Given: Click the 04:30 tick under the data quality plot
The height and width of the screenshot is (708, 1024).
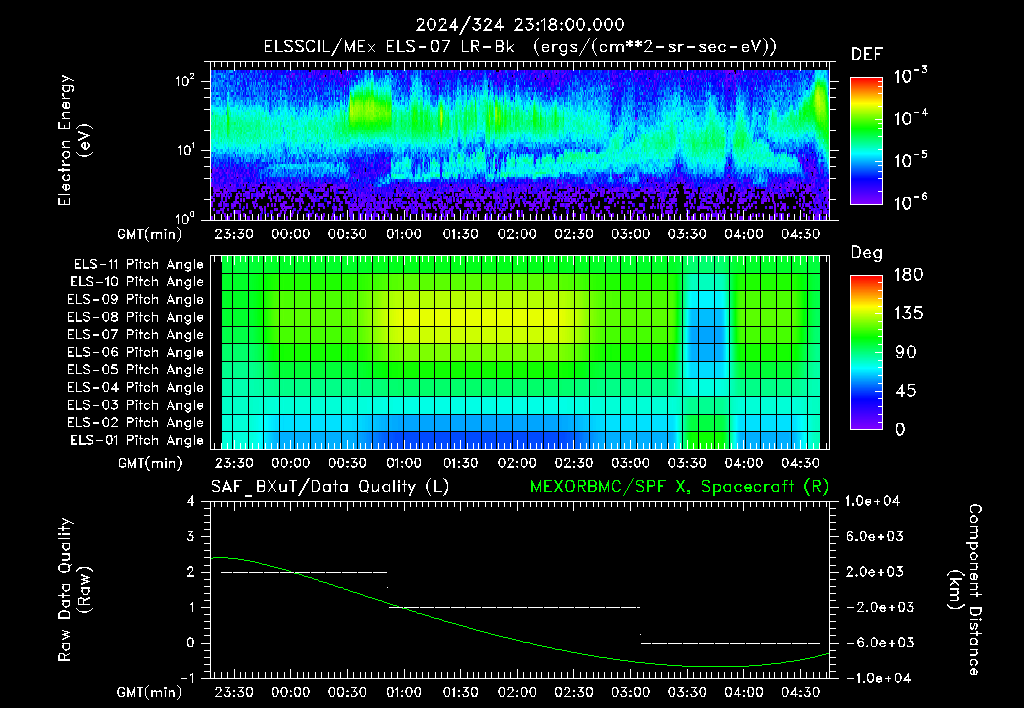Looking at the screenshot, I should pos(800,692).
